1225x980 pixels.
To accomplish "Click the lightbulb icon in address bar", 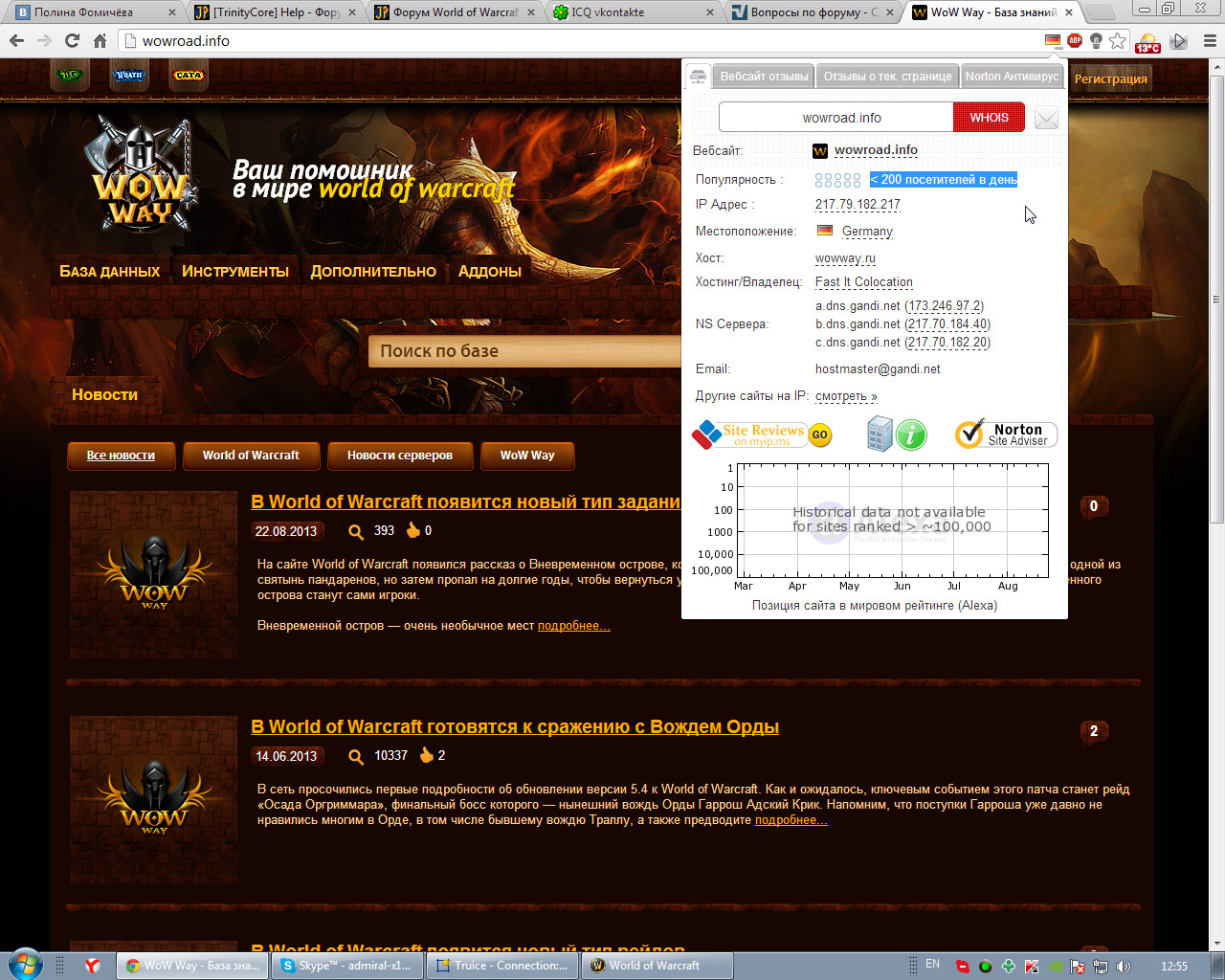I will click(1096, 41).
